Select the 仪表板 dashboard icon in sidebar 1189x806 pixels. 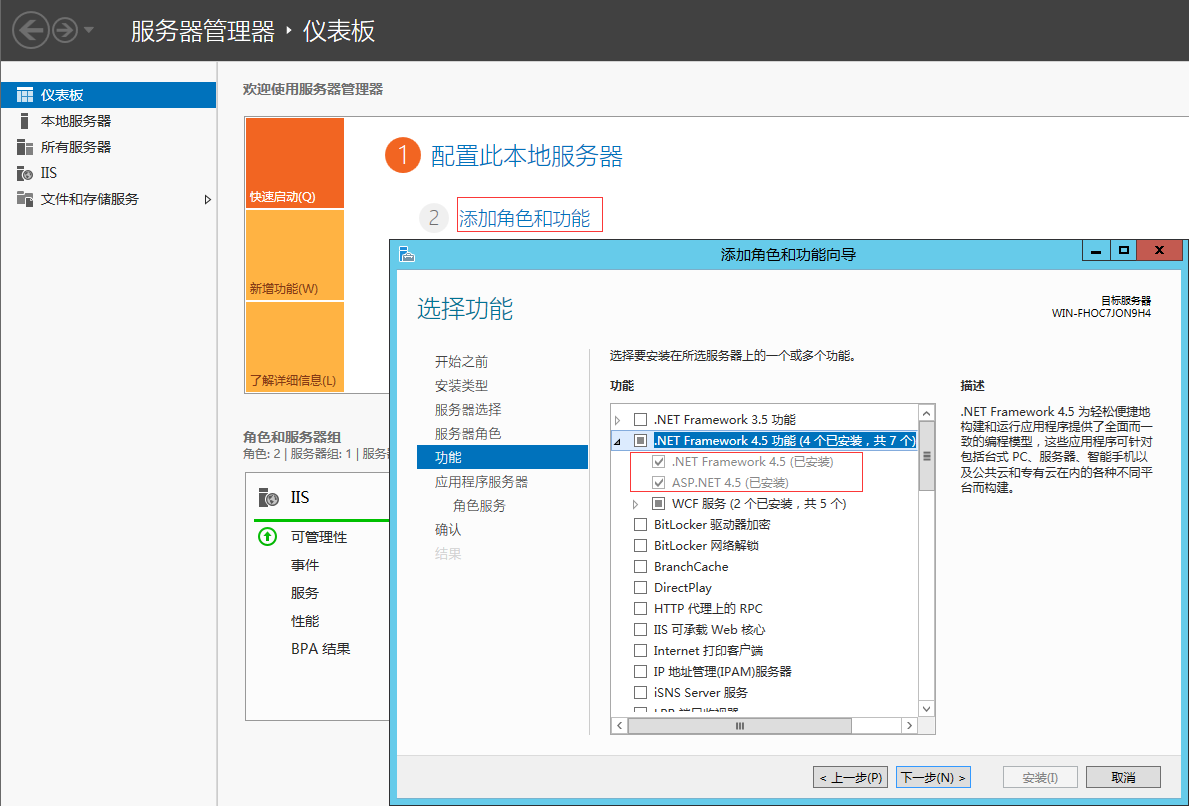tap(25, 95)
